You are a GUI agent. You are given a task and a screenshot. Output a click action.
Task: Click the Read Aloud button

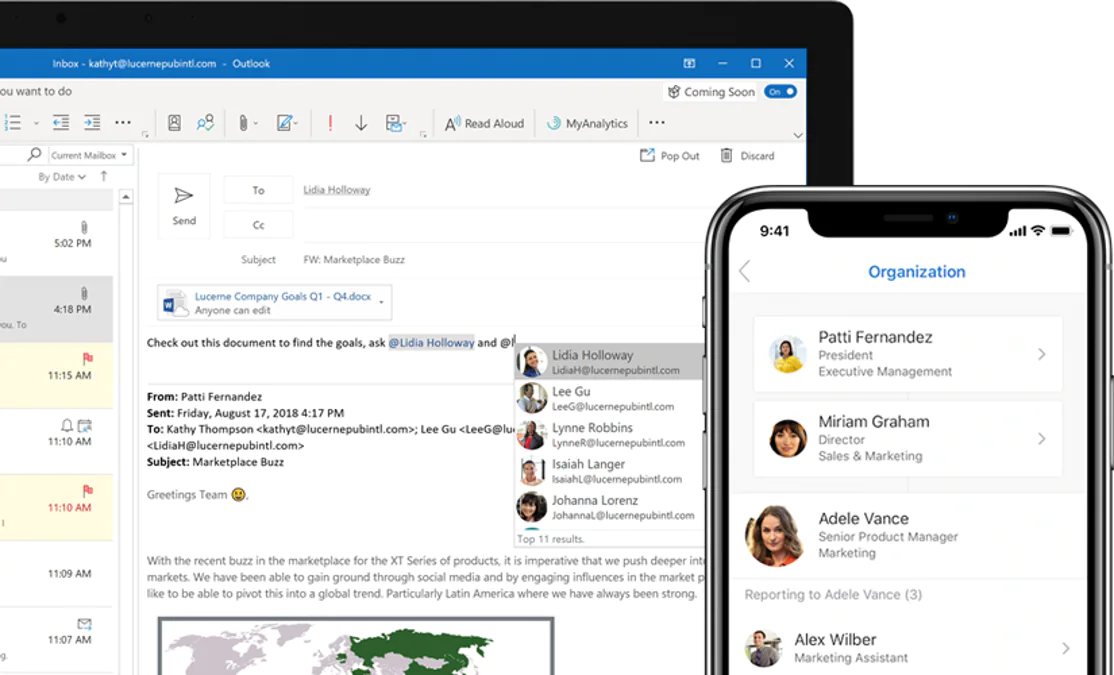tap(484, 124)
